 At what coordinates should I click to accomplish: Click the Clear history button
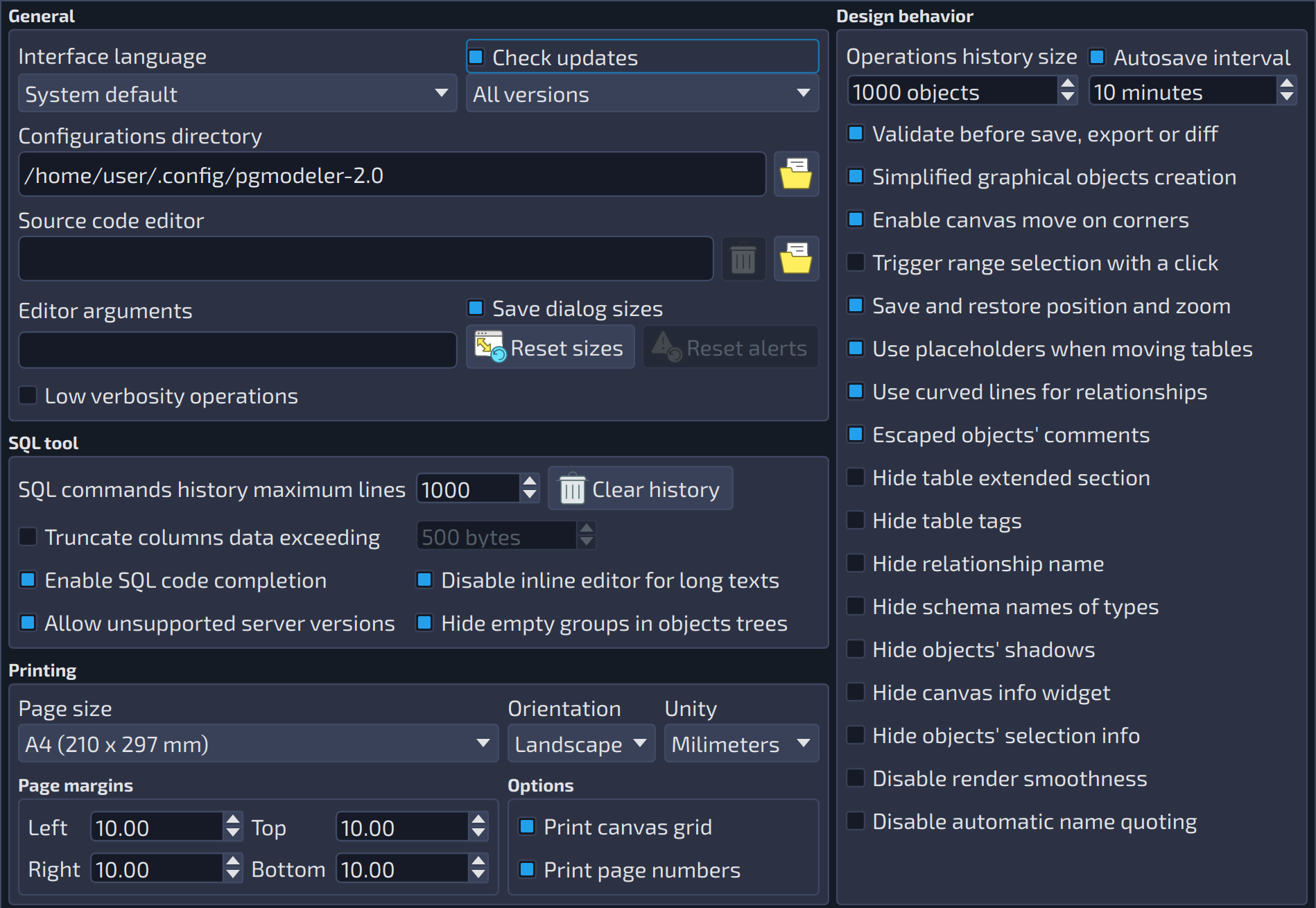pos(640,489)
